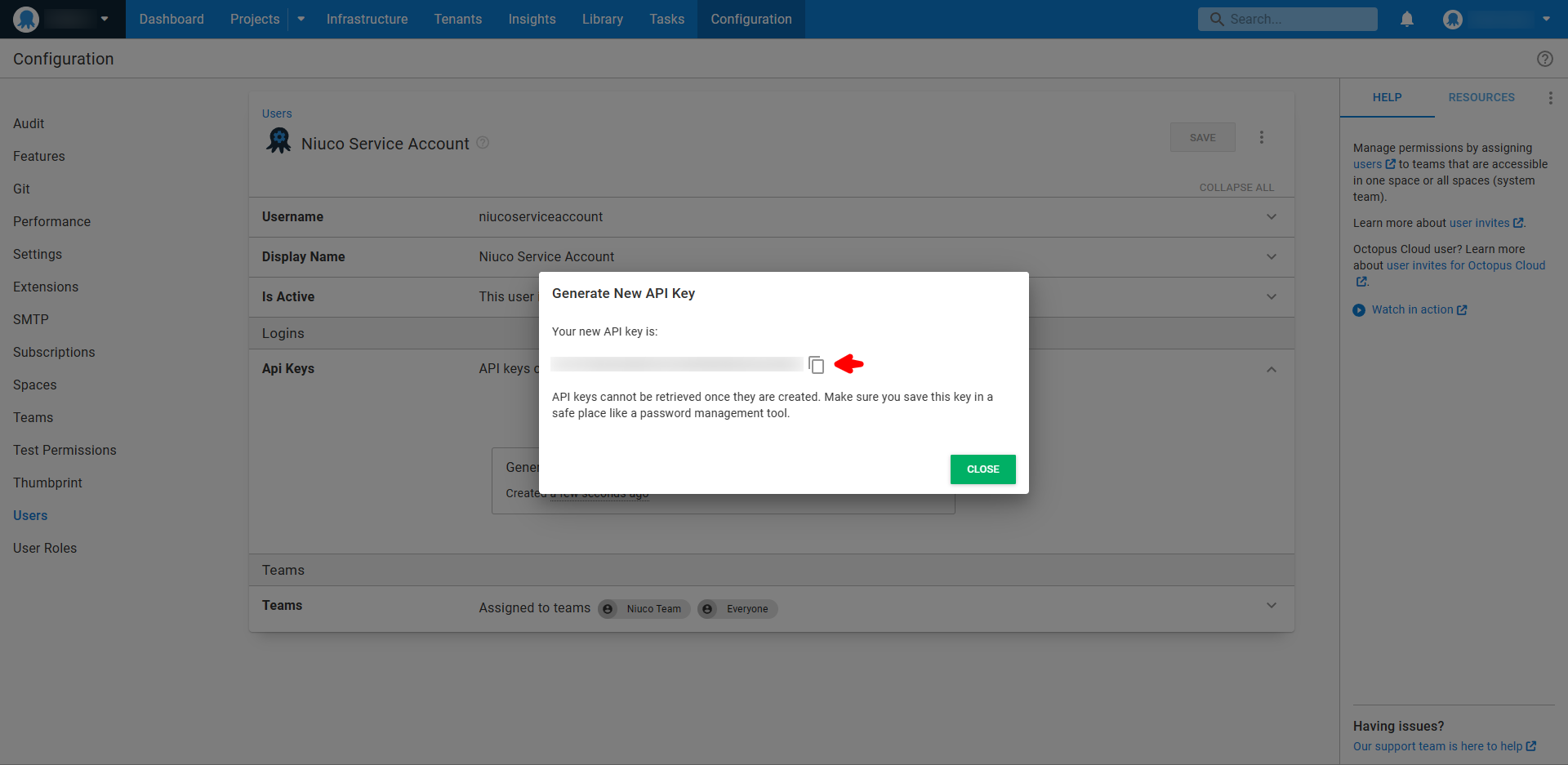This screenshot has height=765, width=1568.
Task: Select Spaces in the sidebar
Action: click(x=35, y=385)
